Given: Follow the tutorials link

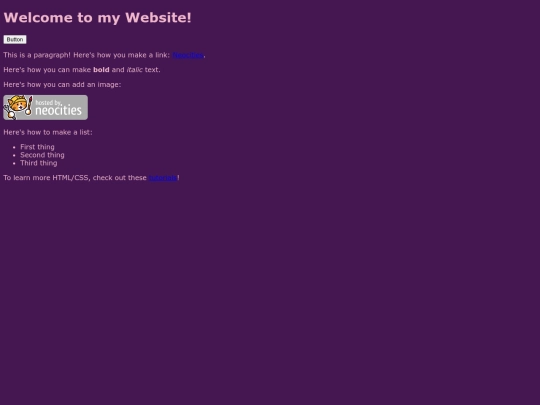Looking at the screenshot, I should pyautogui.click(x=163, y=178).
